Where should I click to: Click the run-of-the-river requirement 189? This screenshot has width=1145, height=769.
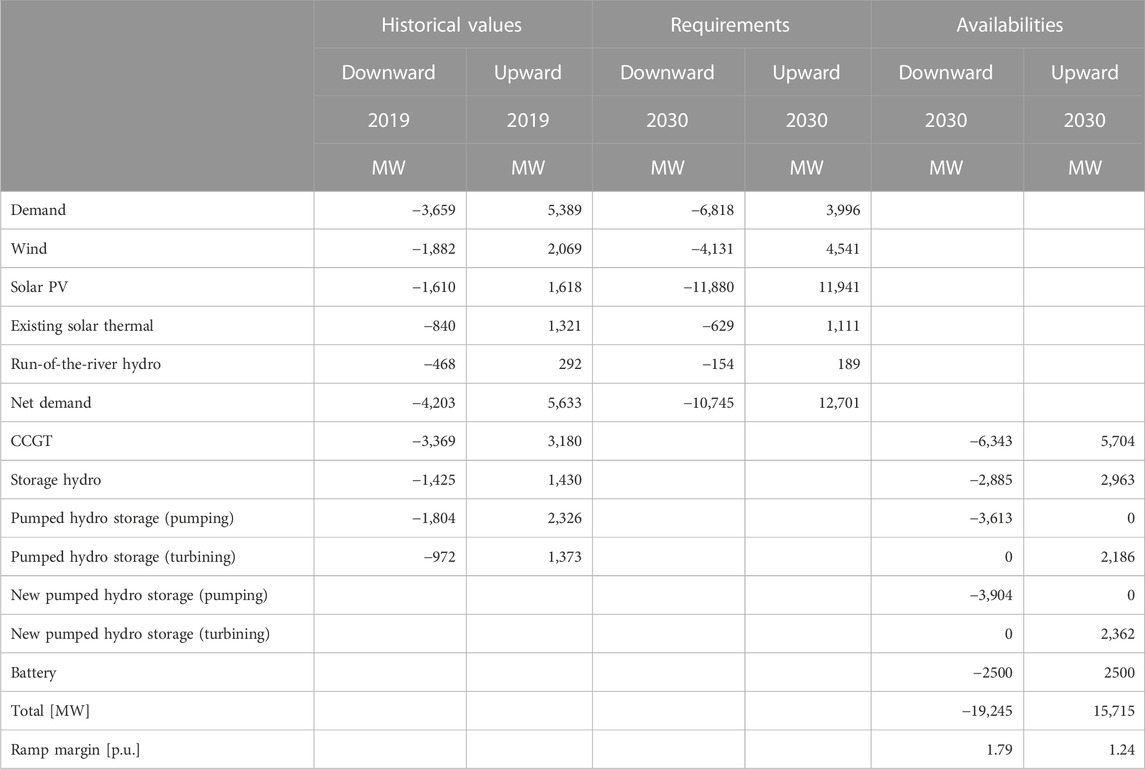click(x=848, y=364)
